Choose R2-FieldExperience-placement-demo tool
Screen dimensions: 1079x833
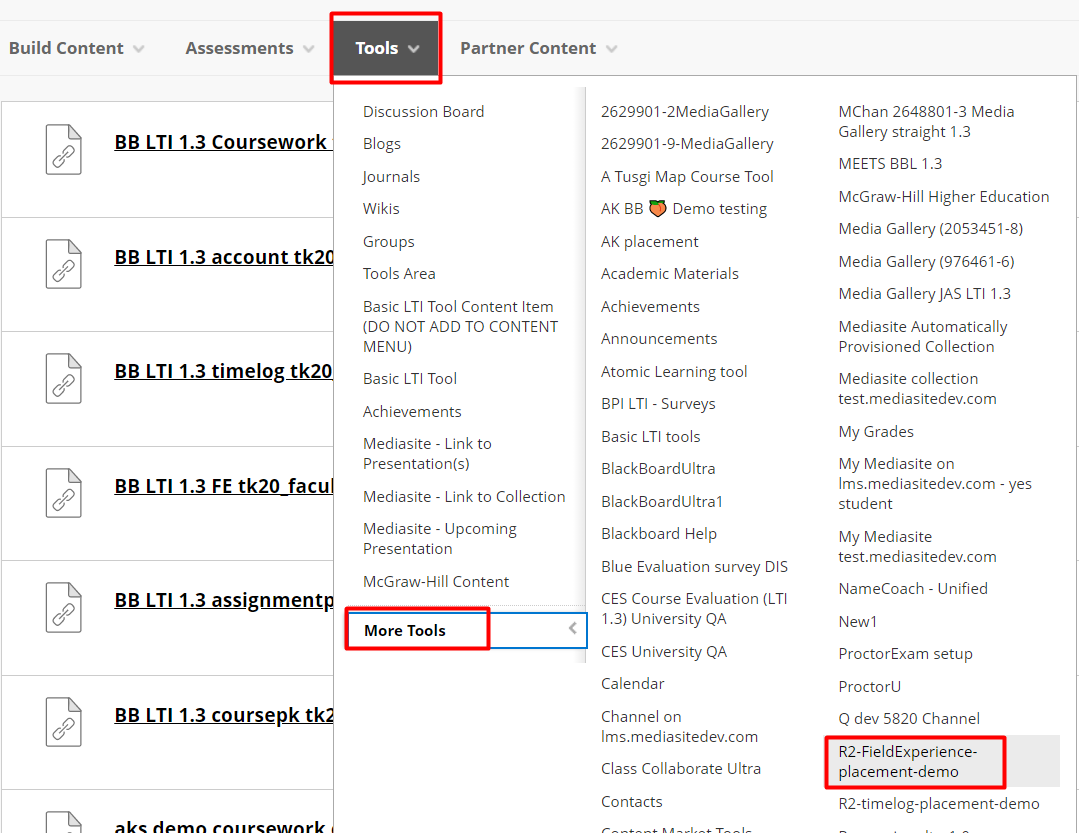click(x=942, y=761)
